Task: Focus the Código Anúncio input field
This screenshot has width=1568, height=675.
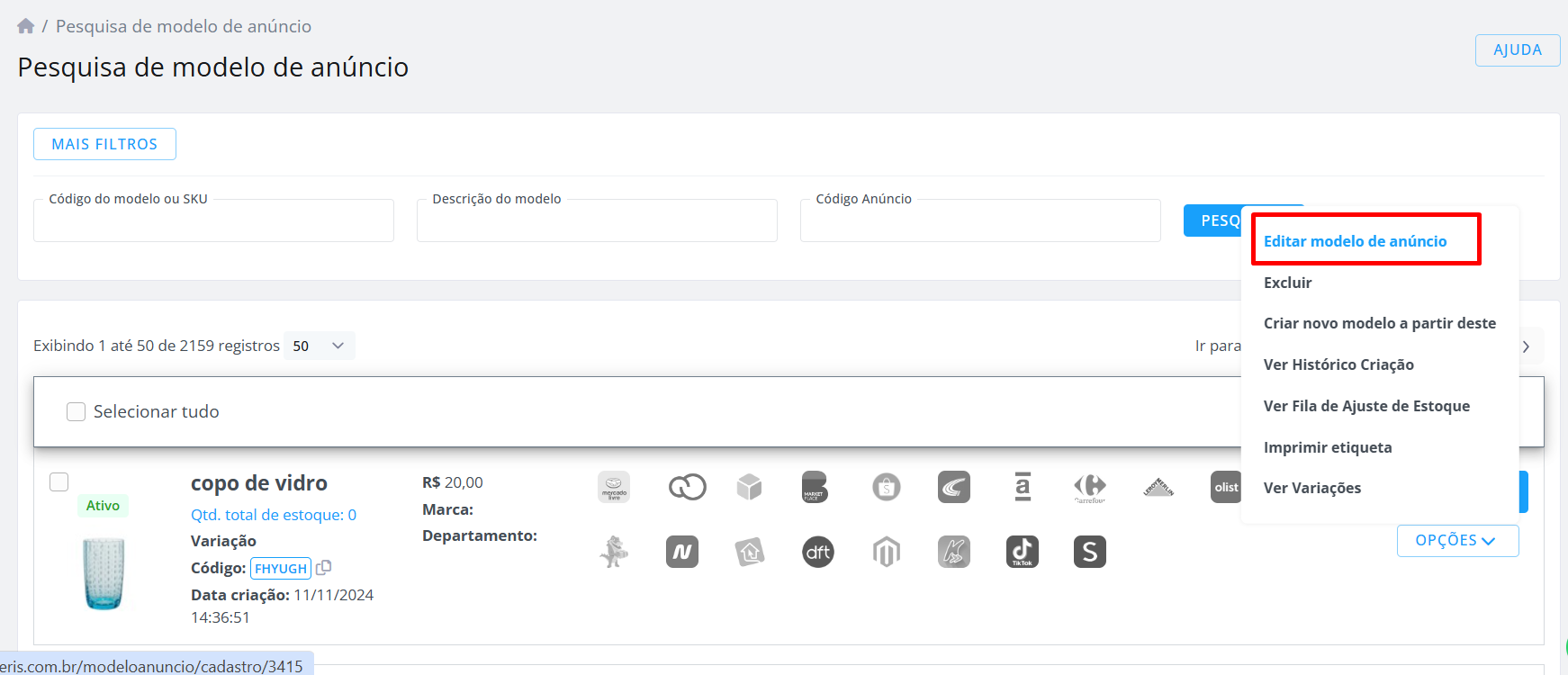Action: 980,220
